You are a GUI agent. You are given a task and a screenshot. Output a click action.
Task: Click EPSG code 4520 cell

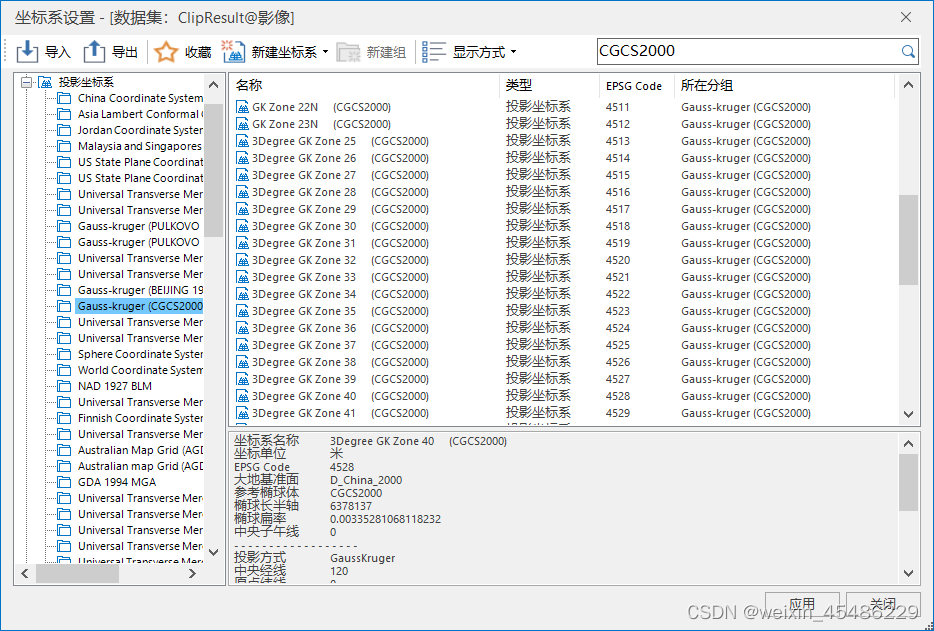tap(618, 260)
